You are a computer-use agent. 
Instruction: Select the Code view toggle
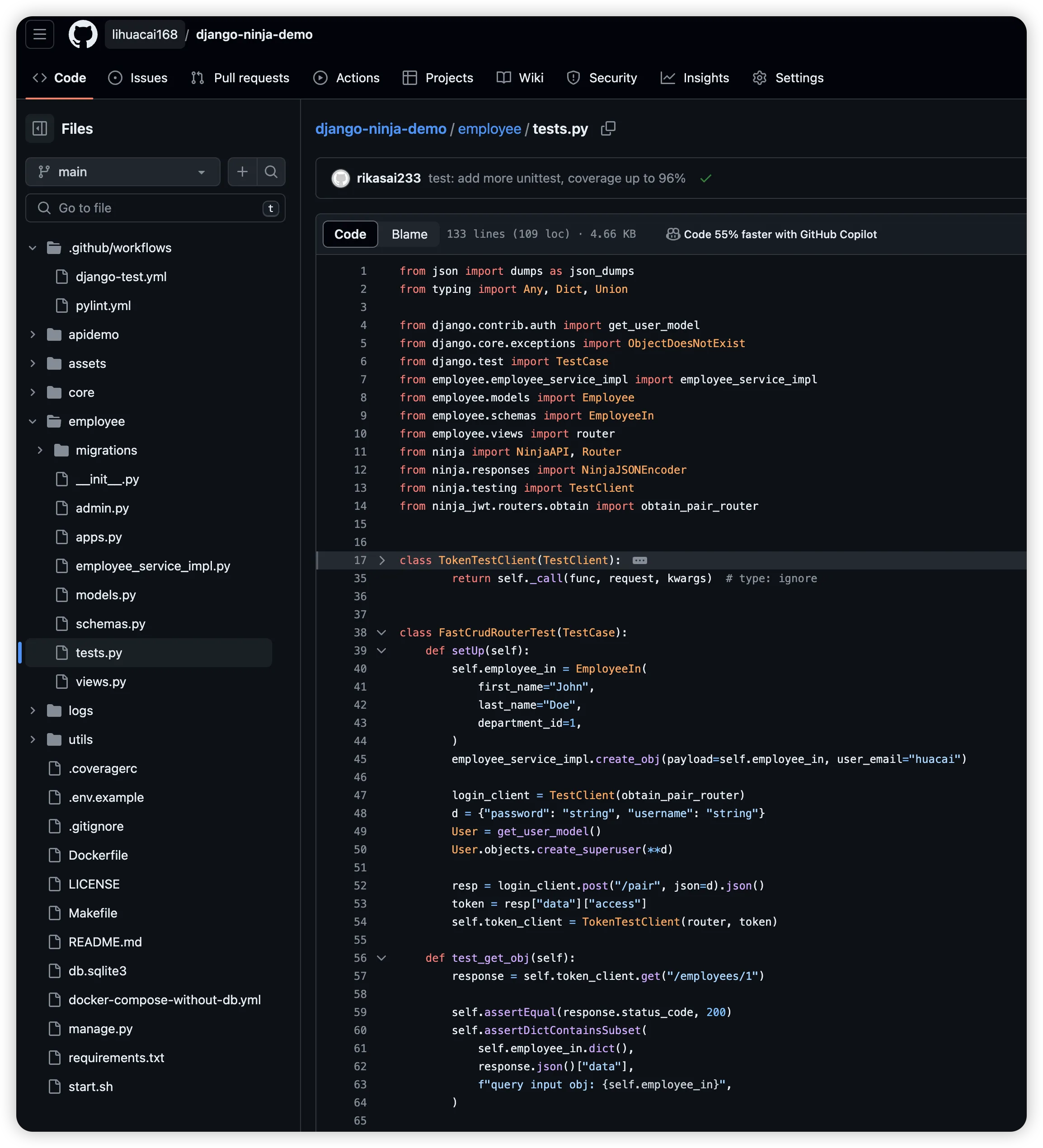[350, 234]
